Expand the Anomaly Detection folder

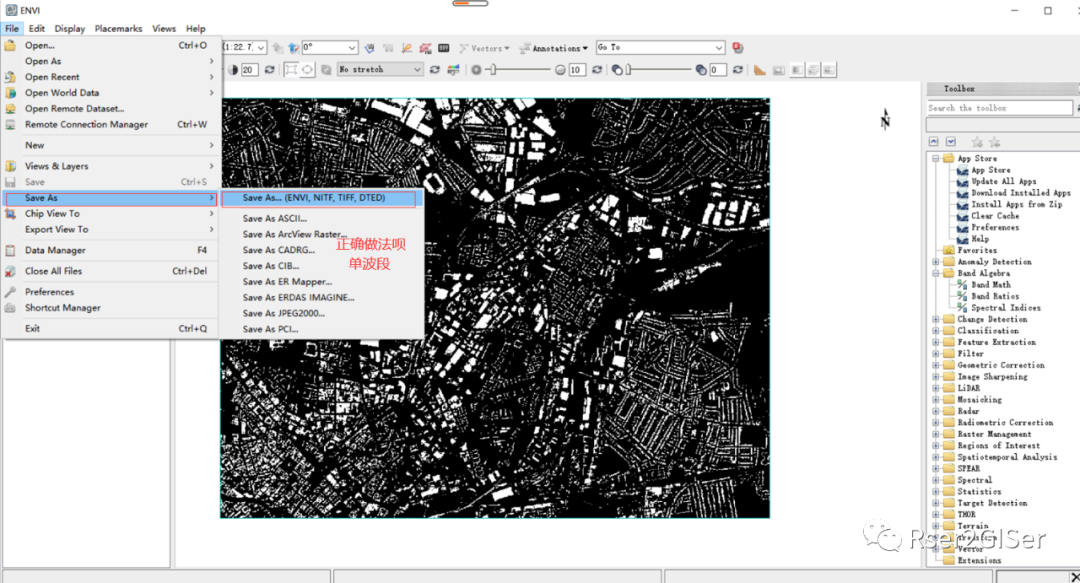coord(936,262)
